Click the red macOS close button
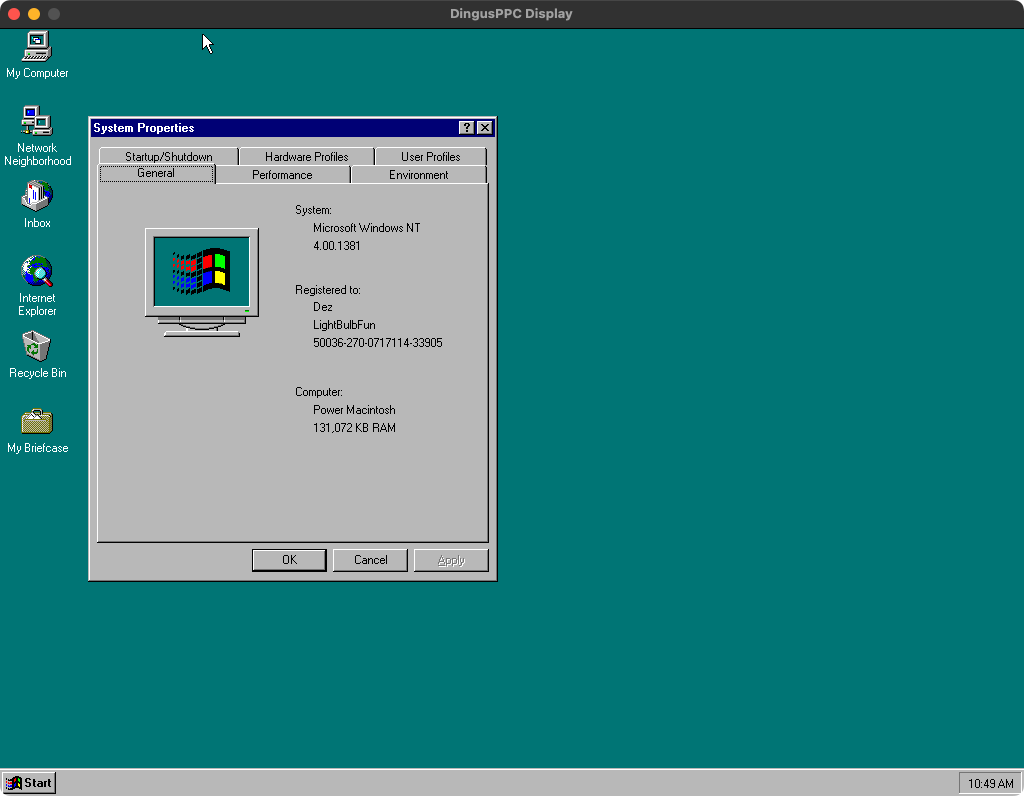The height and width of the screenshot is (796, 1024). [x=14, y=14]
